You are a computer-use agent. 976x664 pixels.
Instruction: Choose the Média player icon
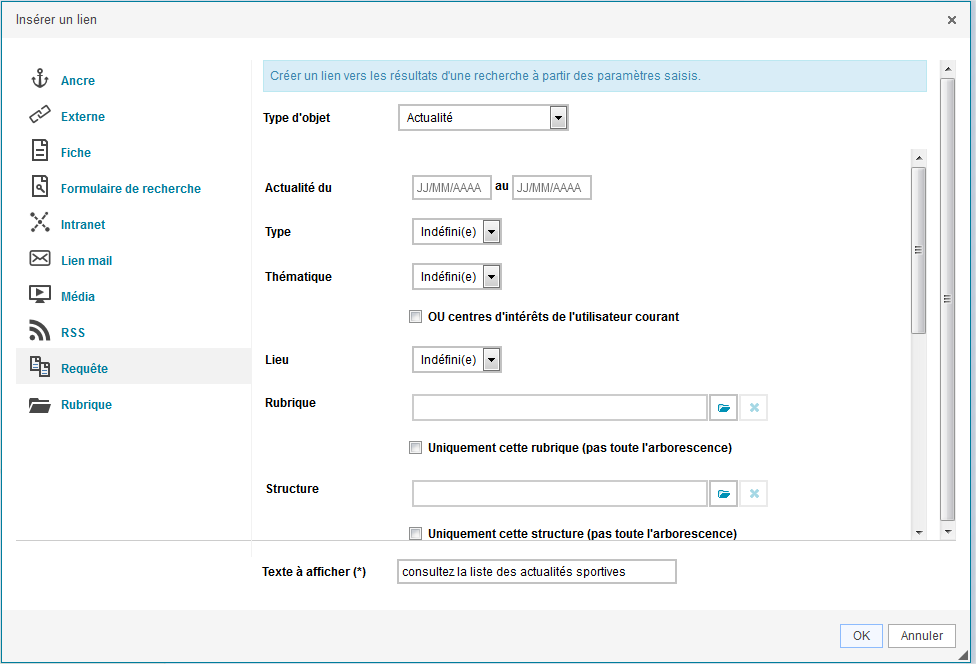(40, 294)
